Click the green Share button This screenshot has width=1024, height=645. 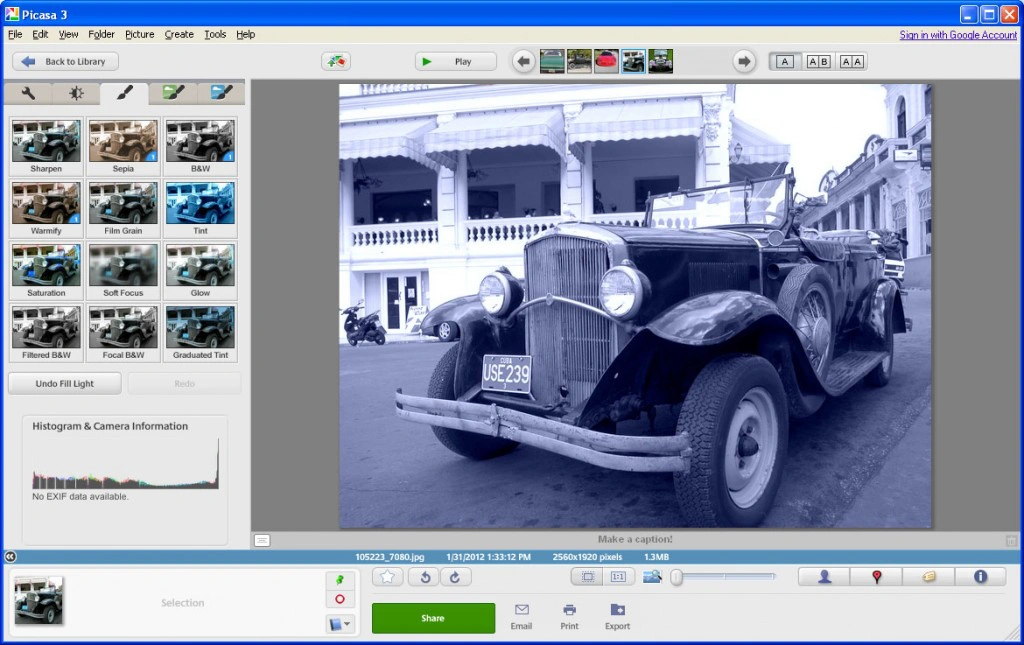click(433, 618)
